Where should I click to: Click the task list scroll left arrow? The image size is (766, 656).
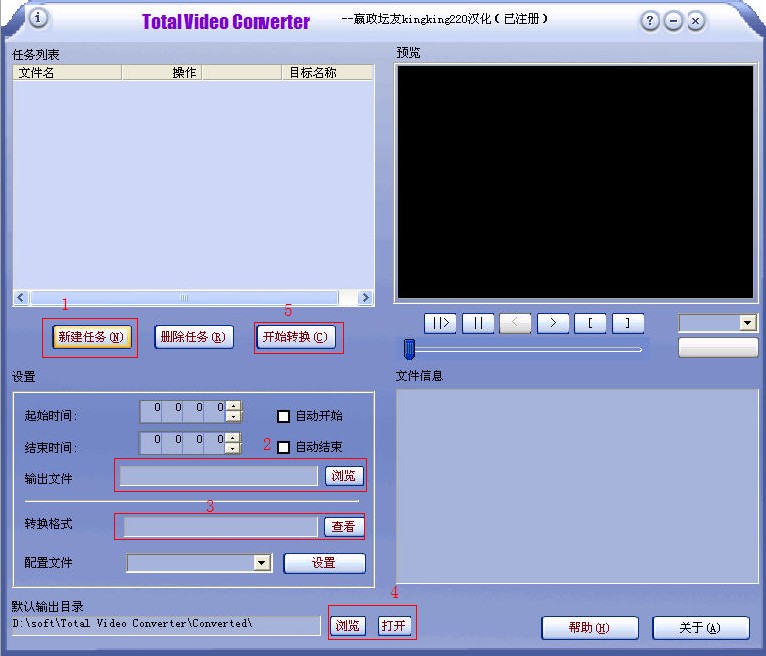coord(21,297)
